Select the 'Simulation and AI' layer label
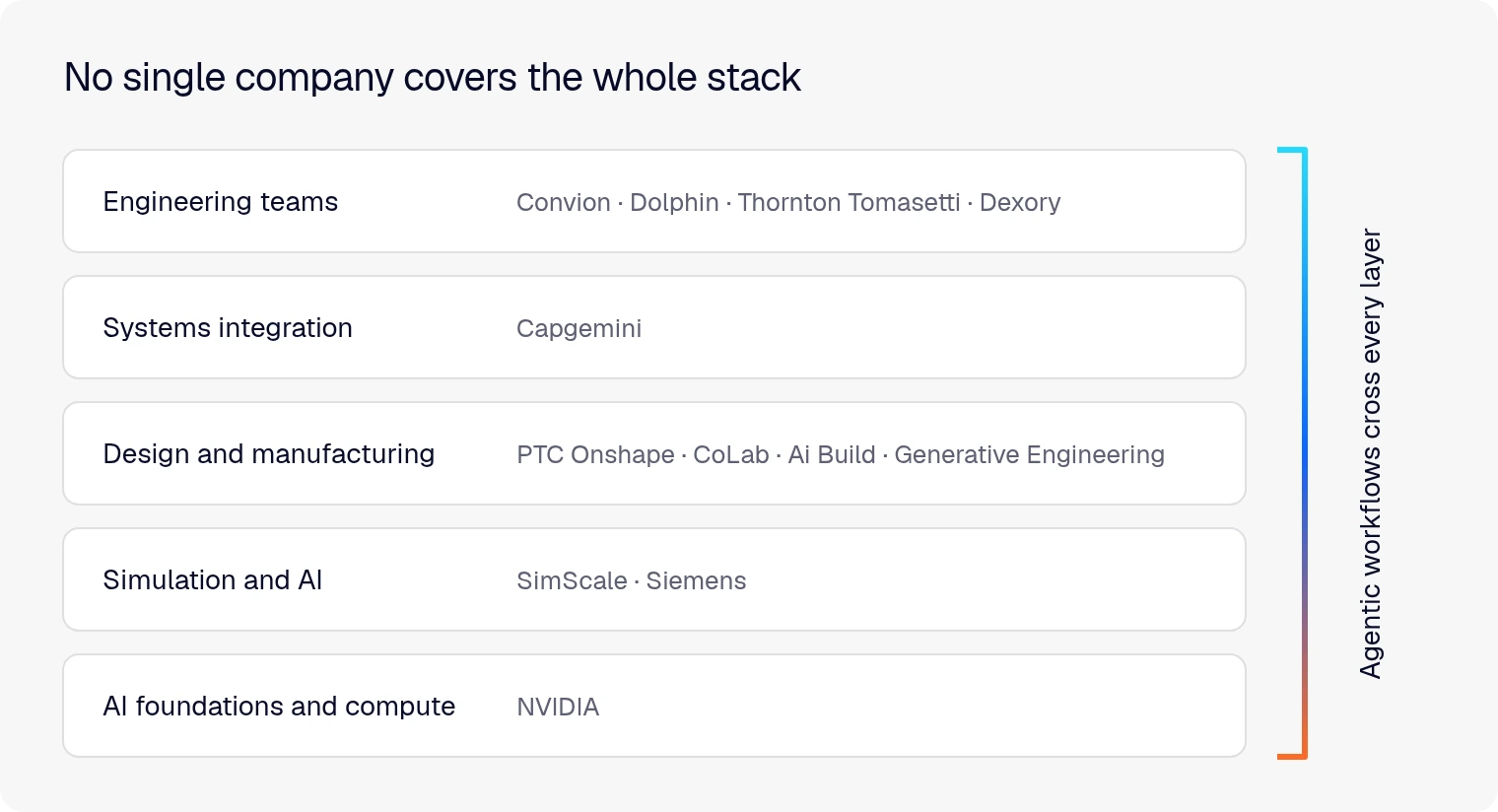This screenshot has width=1498, height=812. tap(213, 580)
